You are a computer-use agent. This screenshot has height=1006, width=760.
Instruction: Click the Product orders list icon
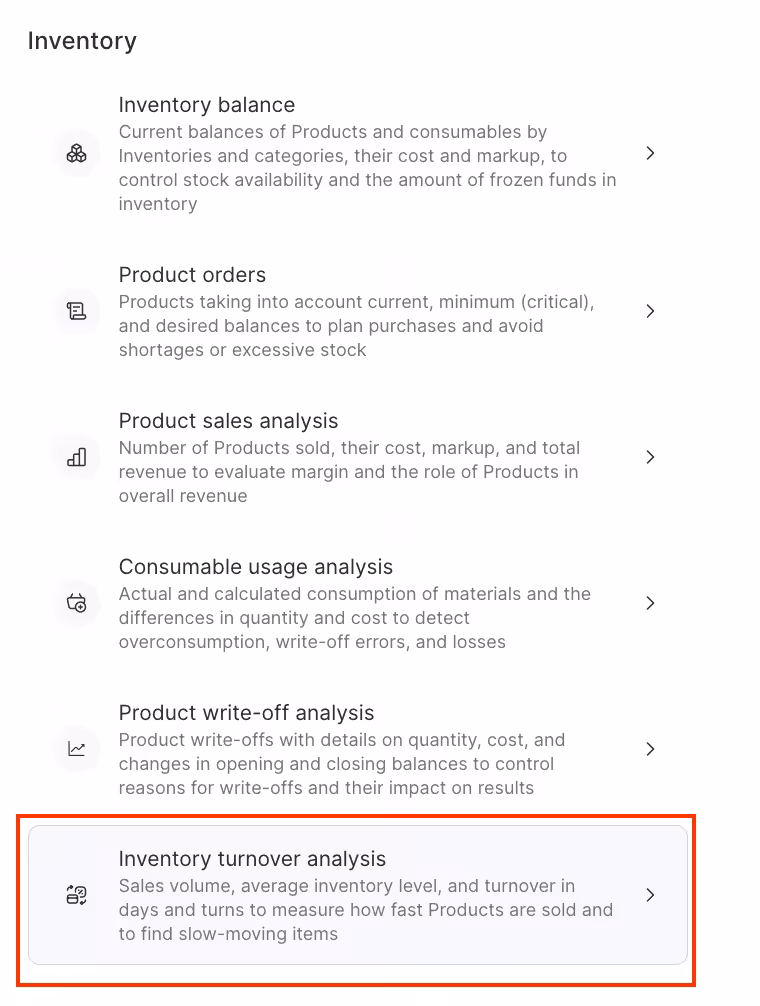77,311
